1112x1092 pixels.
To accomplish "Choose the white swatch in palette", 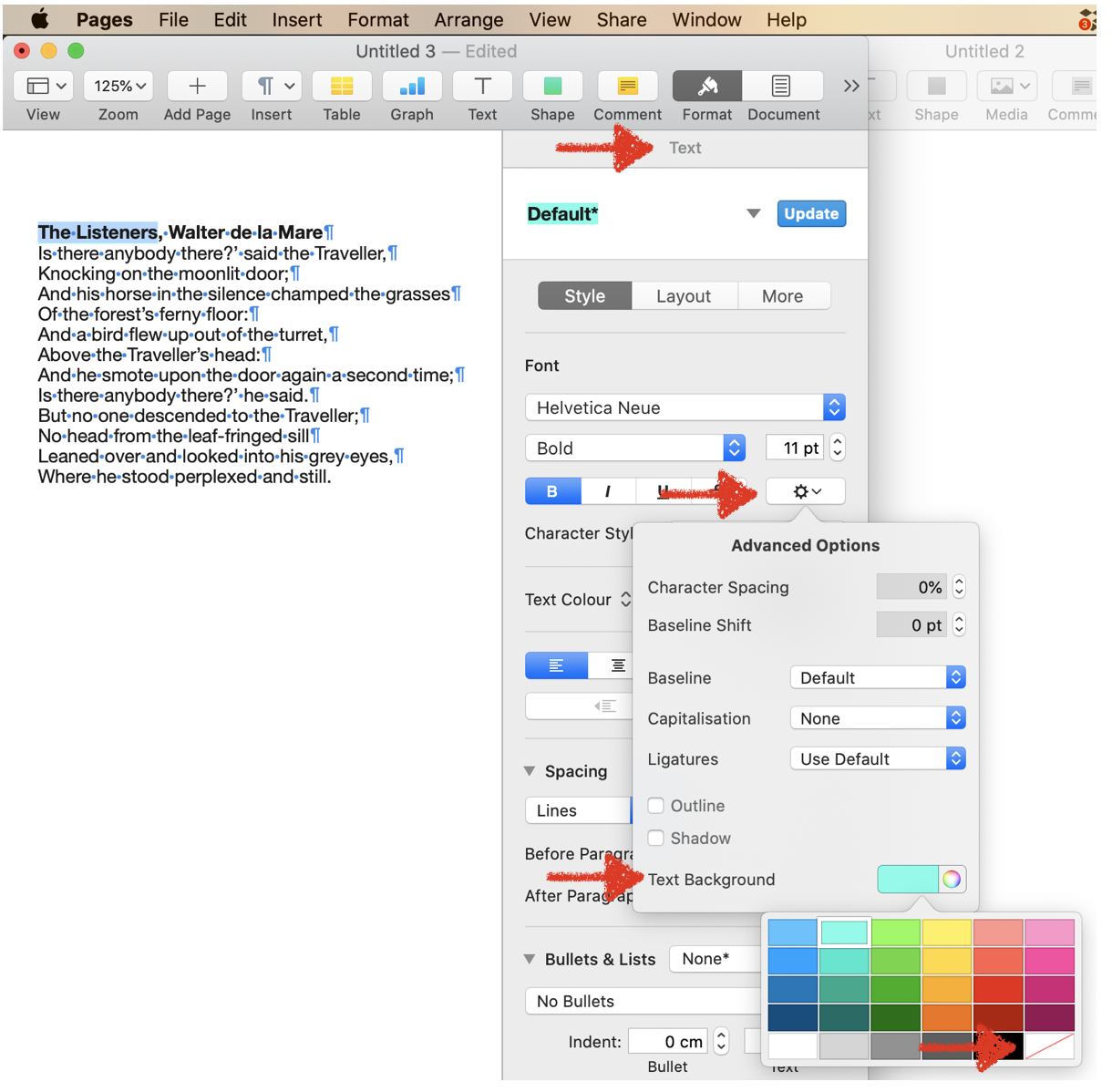I will pos(792,1046).
